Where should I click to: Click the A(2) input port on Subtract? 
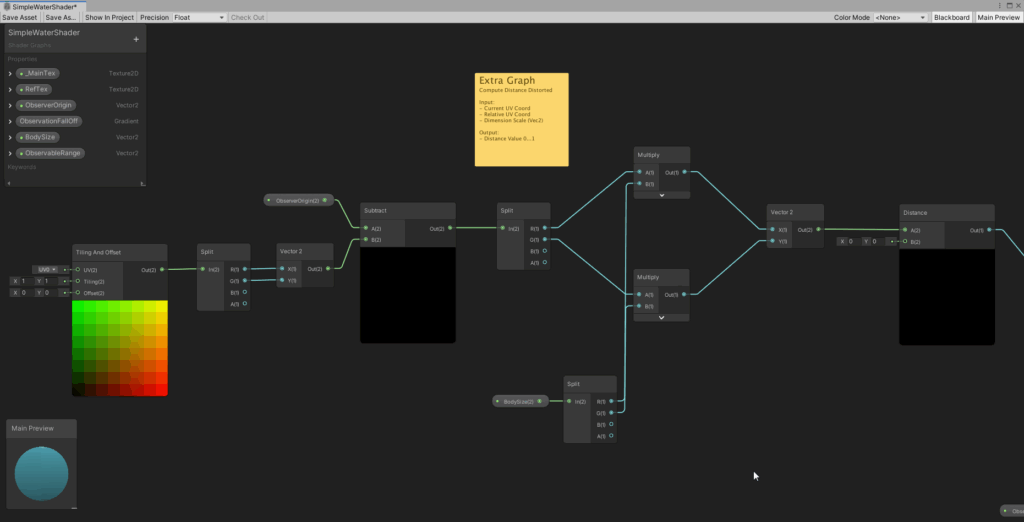coord(366,229)
